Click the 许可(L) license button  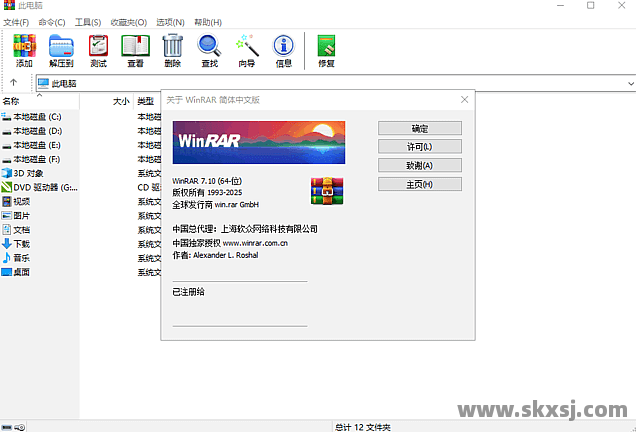(x=419, y=147)
